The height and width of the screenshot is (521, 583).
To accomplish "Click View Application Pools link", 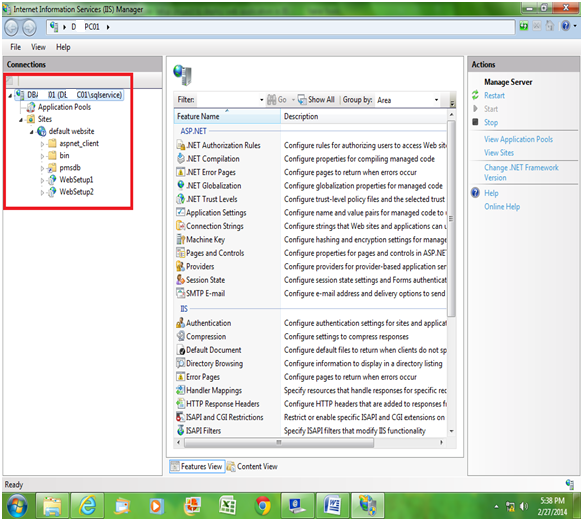I will pyautogui.click(x=518, y=139).
